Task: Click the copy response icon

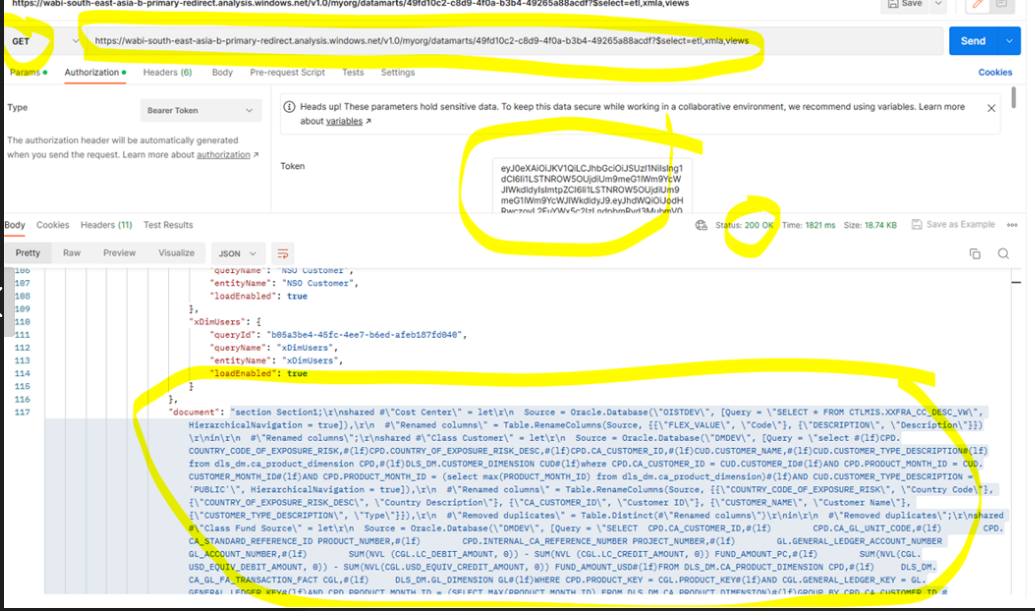Action: (975, 253)
